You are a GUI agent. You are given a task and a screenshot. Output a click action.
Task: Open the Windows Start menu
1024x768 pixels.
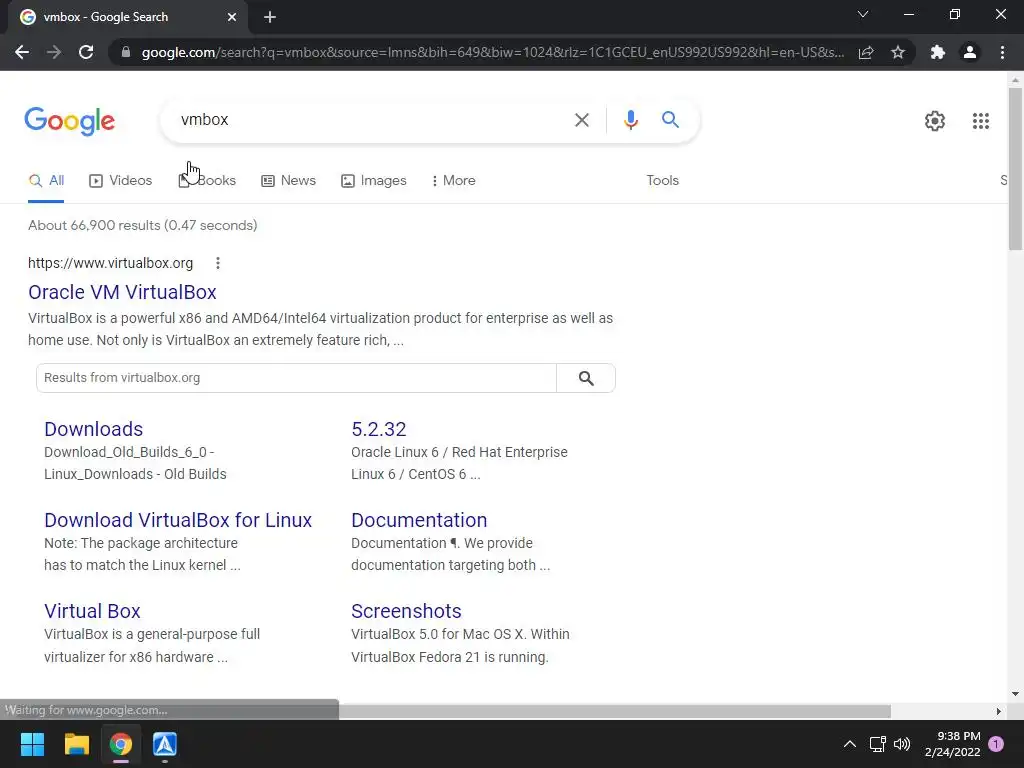(x=32, y=744)
